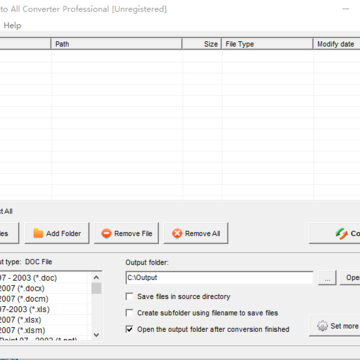Screen dimensions: 360x360
Task: Click the Add Folder button
Action: click(x=57, y=233)
